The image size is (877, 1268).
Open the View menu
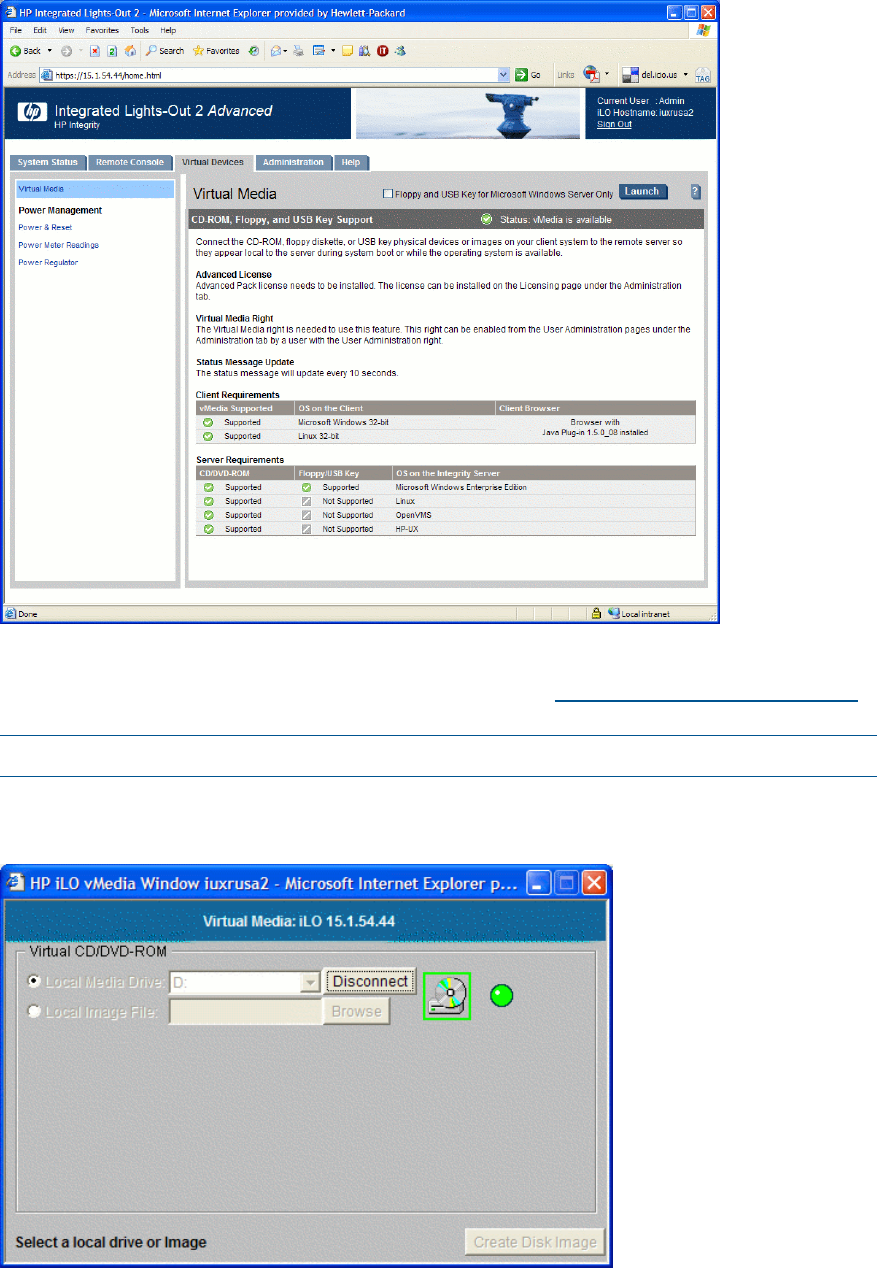click(x=66, y=31)
